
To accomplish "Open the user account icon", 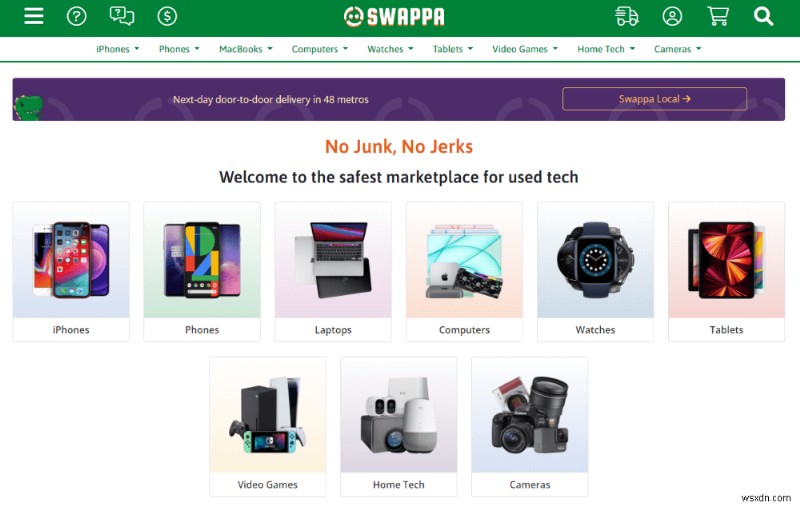I will click(672, 16).
